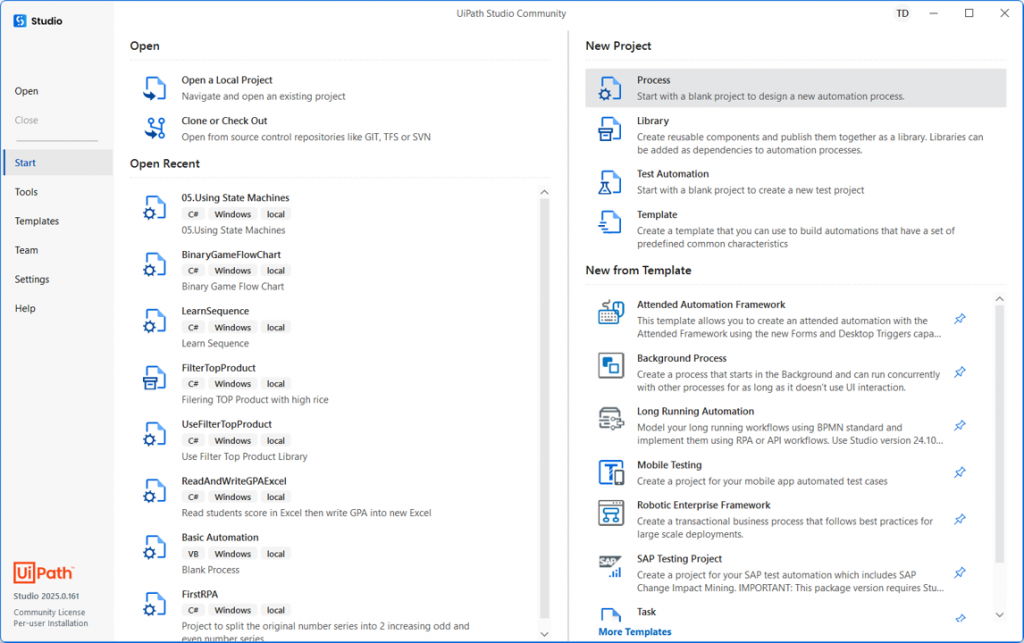The image size is (1024, 643).
Task: Click the LearnSequence project icon
Action: [155, 320]
